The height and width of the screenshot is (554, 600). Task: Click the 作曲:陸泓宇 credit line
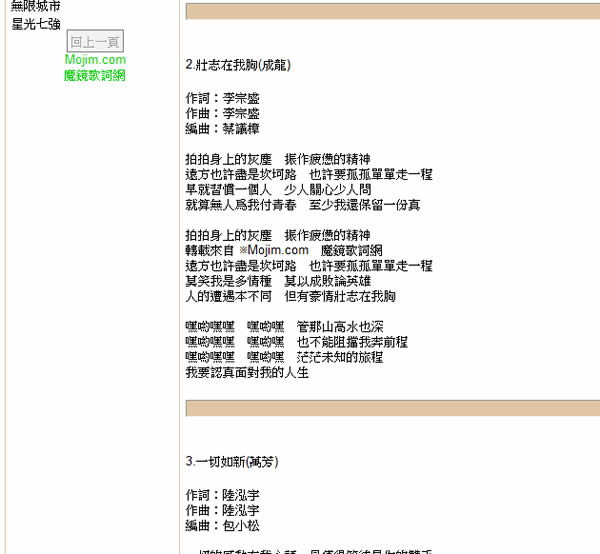tap(222, 510)
